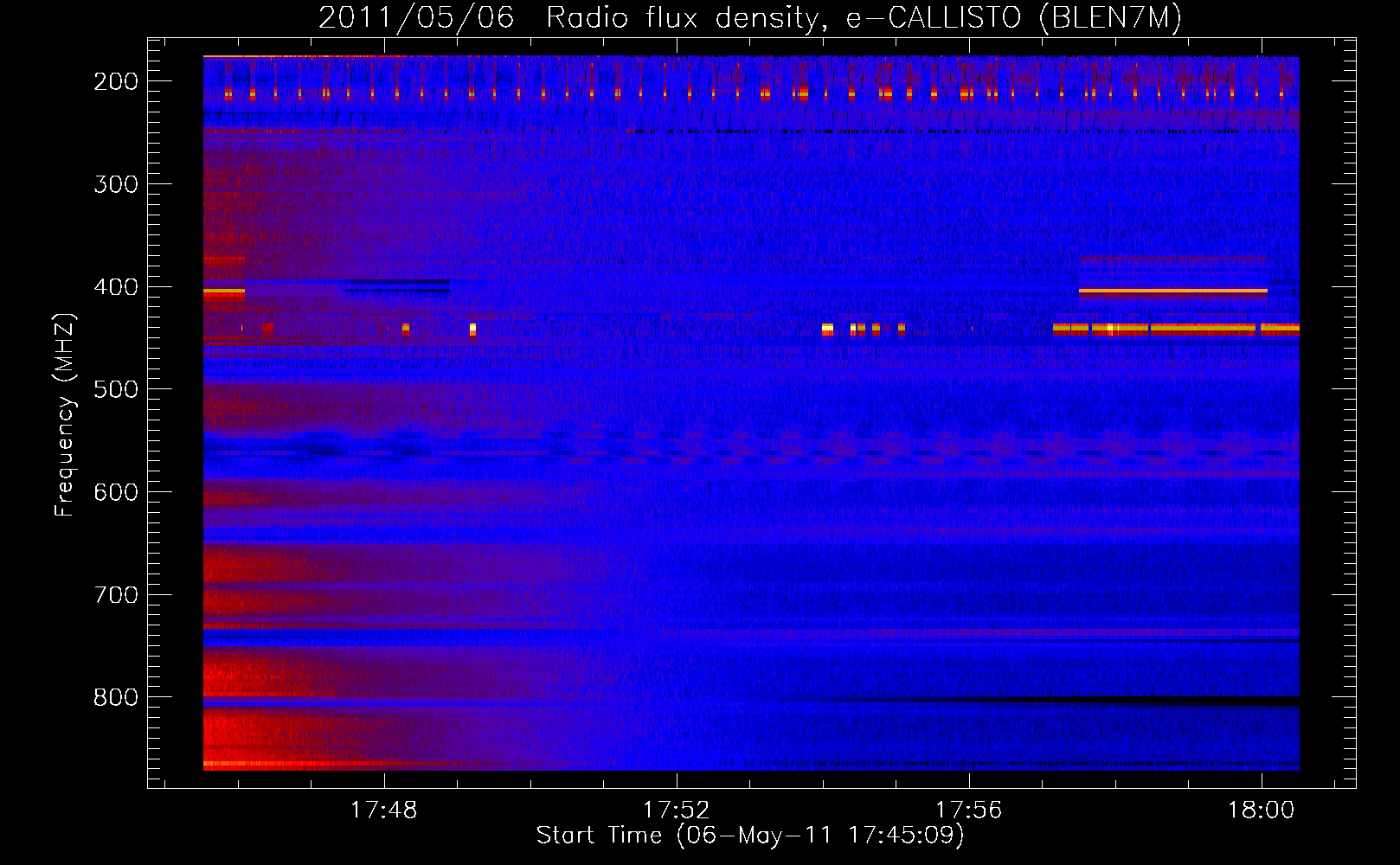1400x865 pixels.
Task: Click the "Frequency (MHZ)" y-axis label
Action: pyautogui.click(x=65, y=414)
